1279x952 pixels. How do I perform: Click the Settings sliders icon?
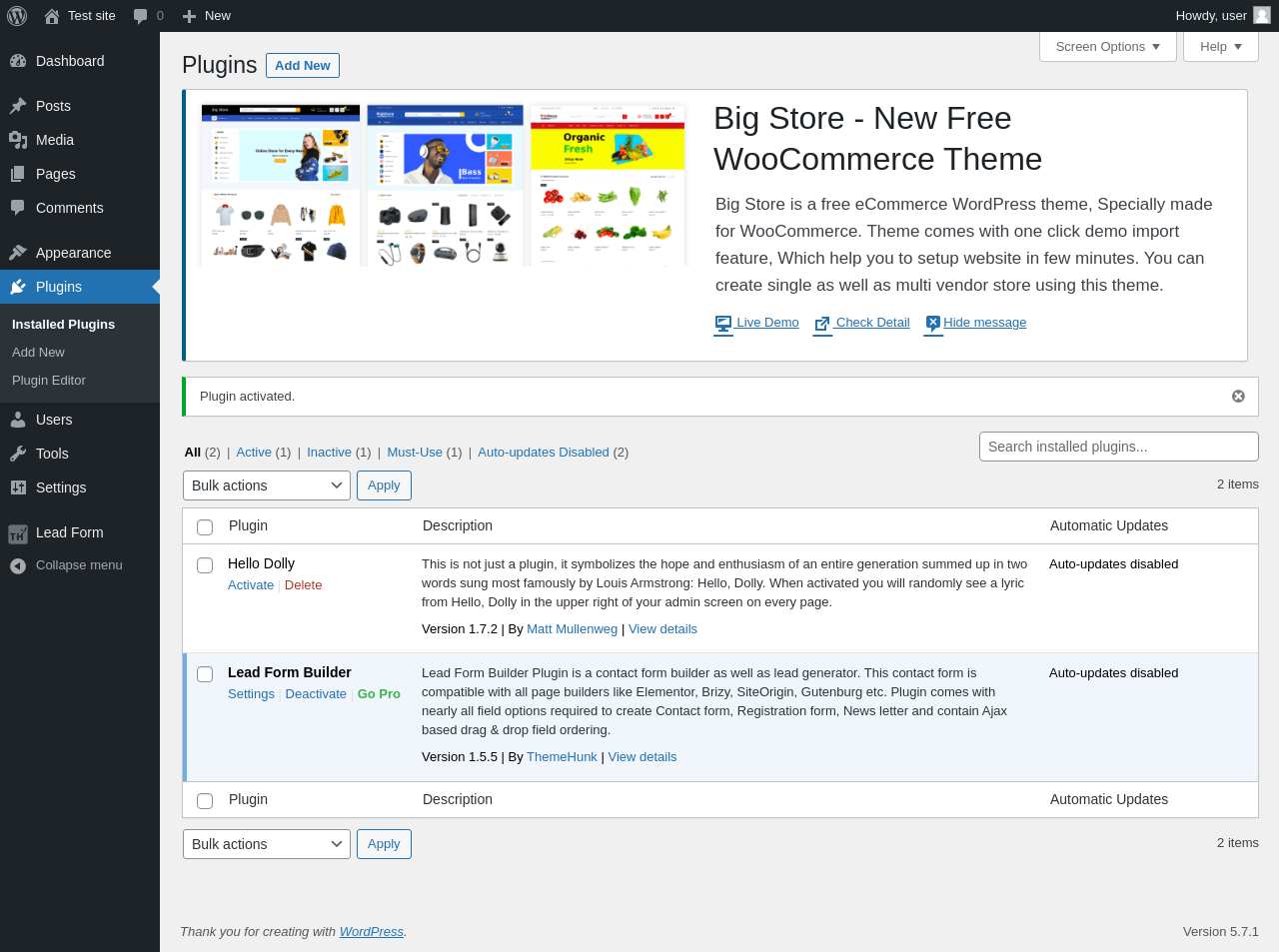(18, 487)
